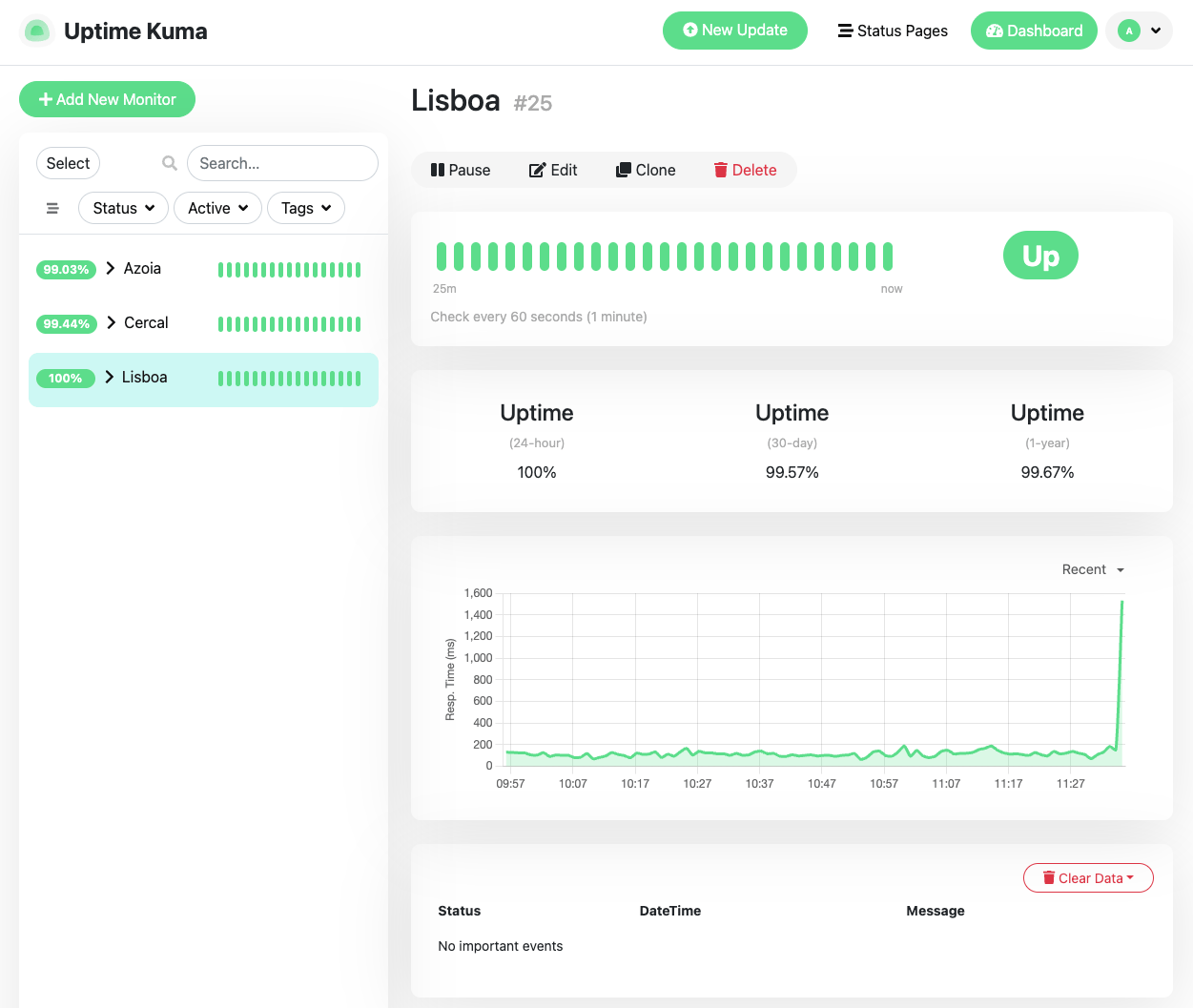The image size is (1193, 1008).
Task: Enable multi-select with the Select button
Action: tap(68, 163)
